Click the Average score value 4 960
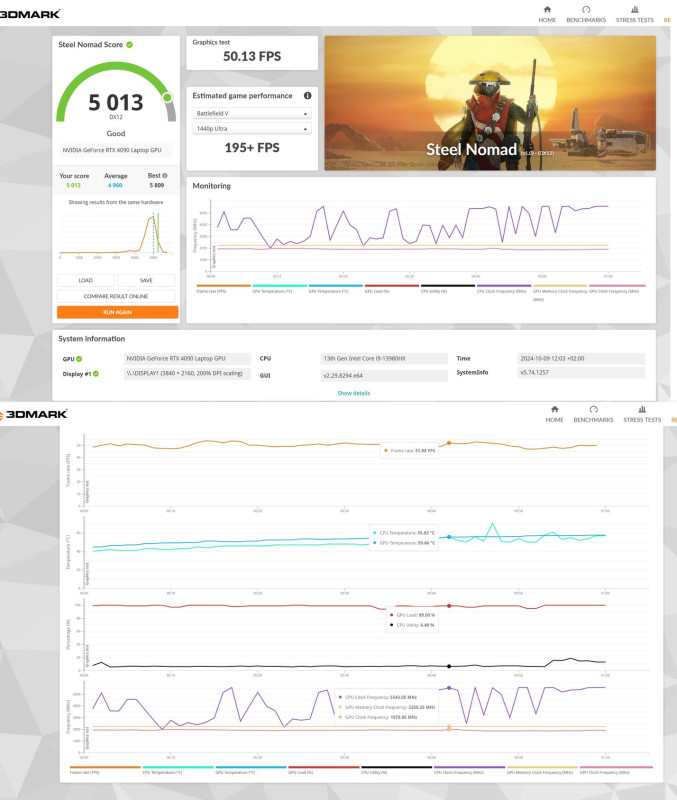The width and height of the screenshot is (677, 800). 115,185
